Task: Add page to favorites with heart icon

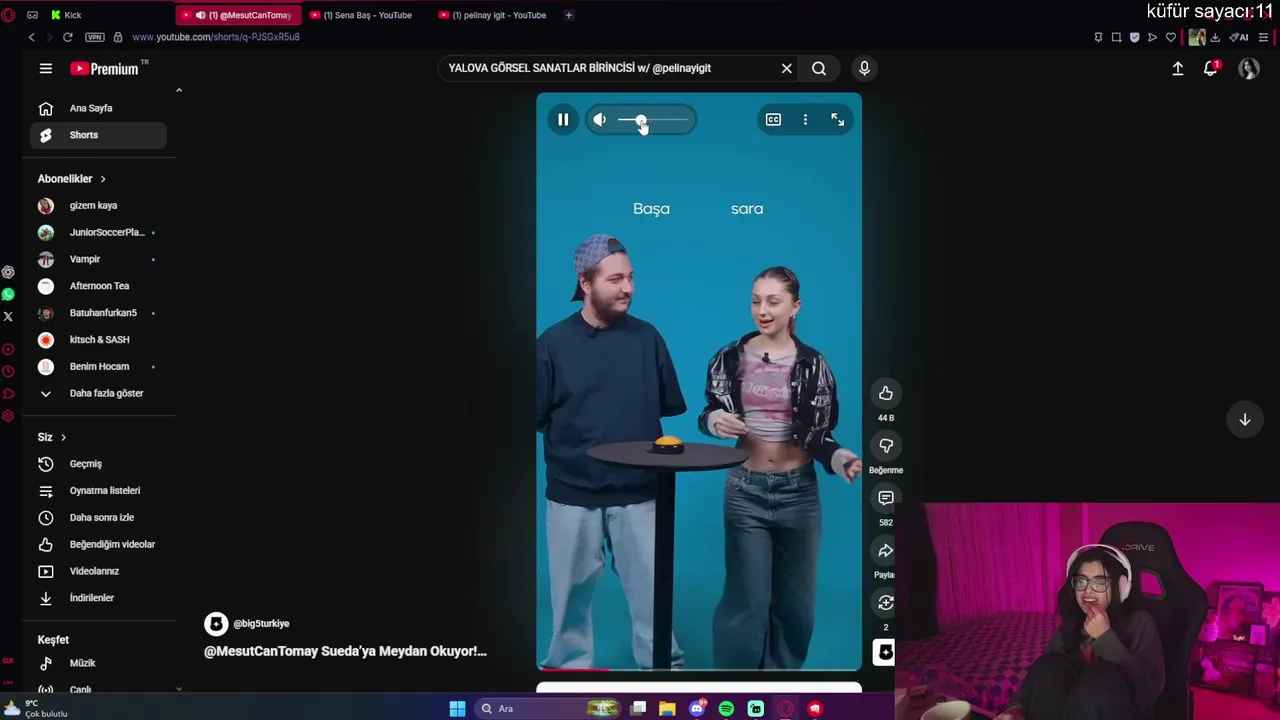Action: pyautogui.click(x=1171, y=37)
